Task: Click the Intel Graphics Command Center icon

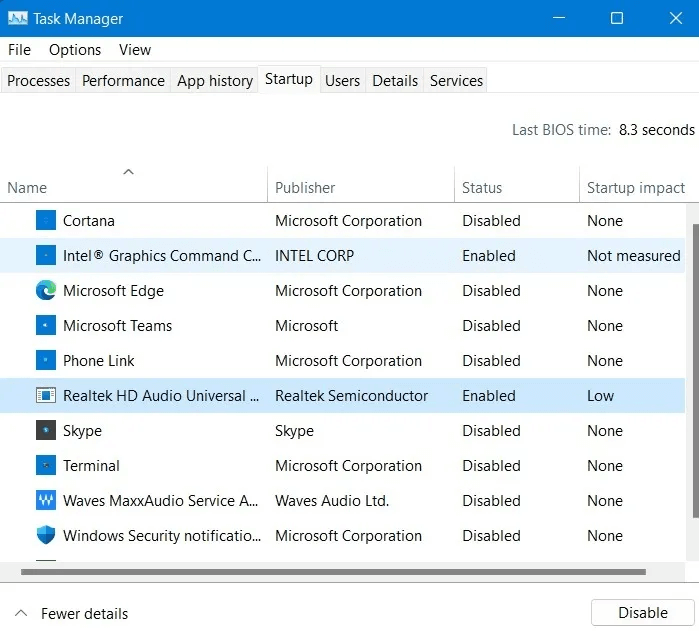Action: point(46,256)
